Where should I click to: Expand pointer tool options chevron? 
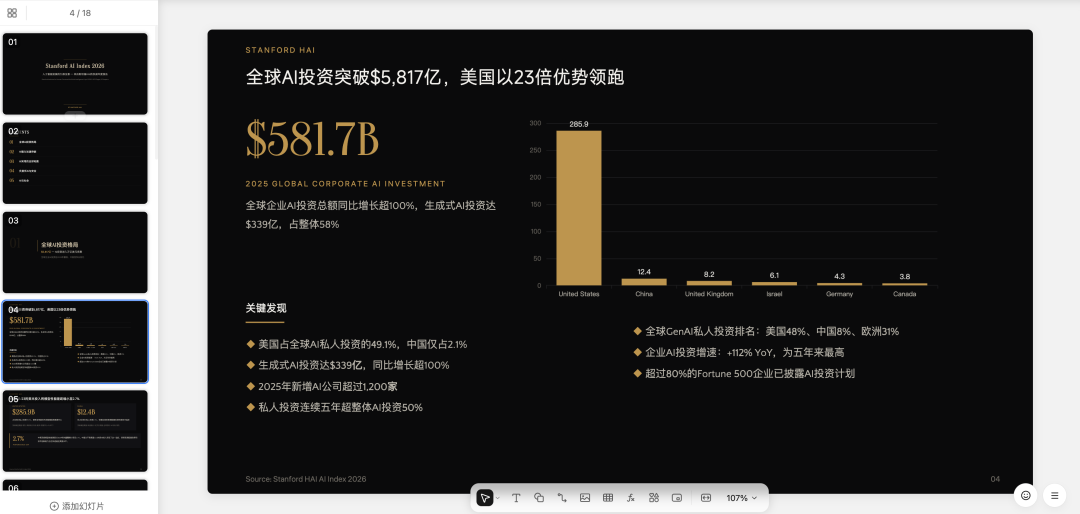coord(498,498)
